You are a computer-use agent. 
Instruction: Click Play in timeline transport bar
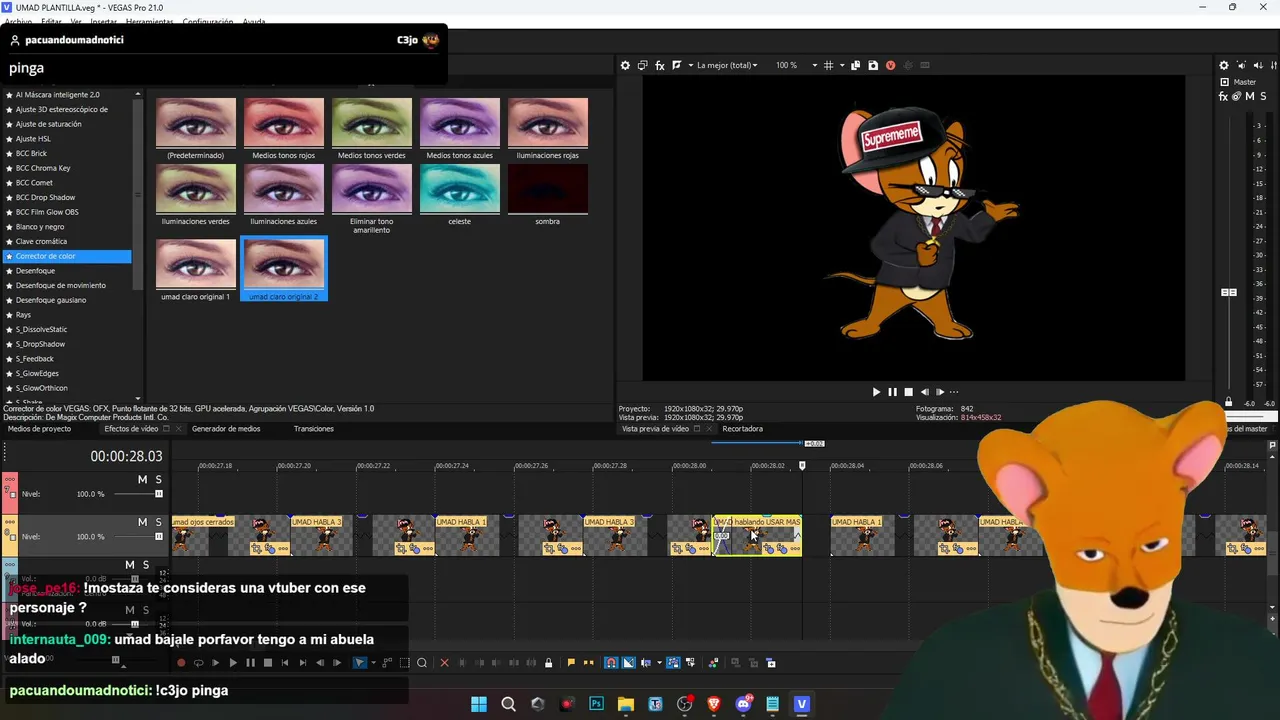(x=233, y=663)
